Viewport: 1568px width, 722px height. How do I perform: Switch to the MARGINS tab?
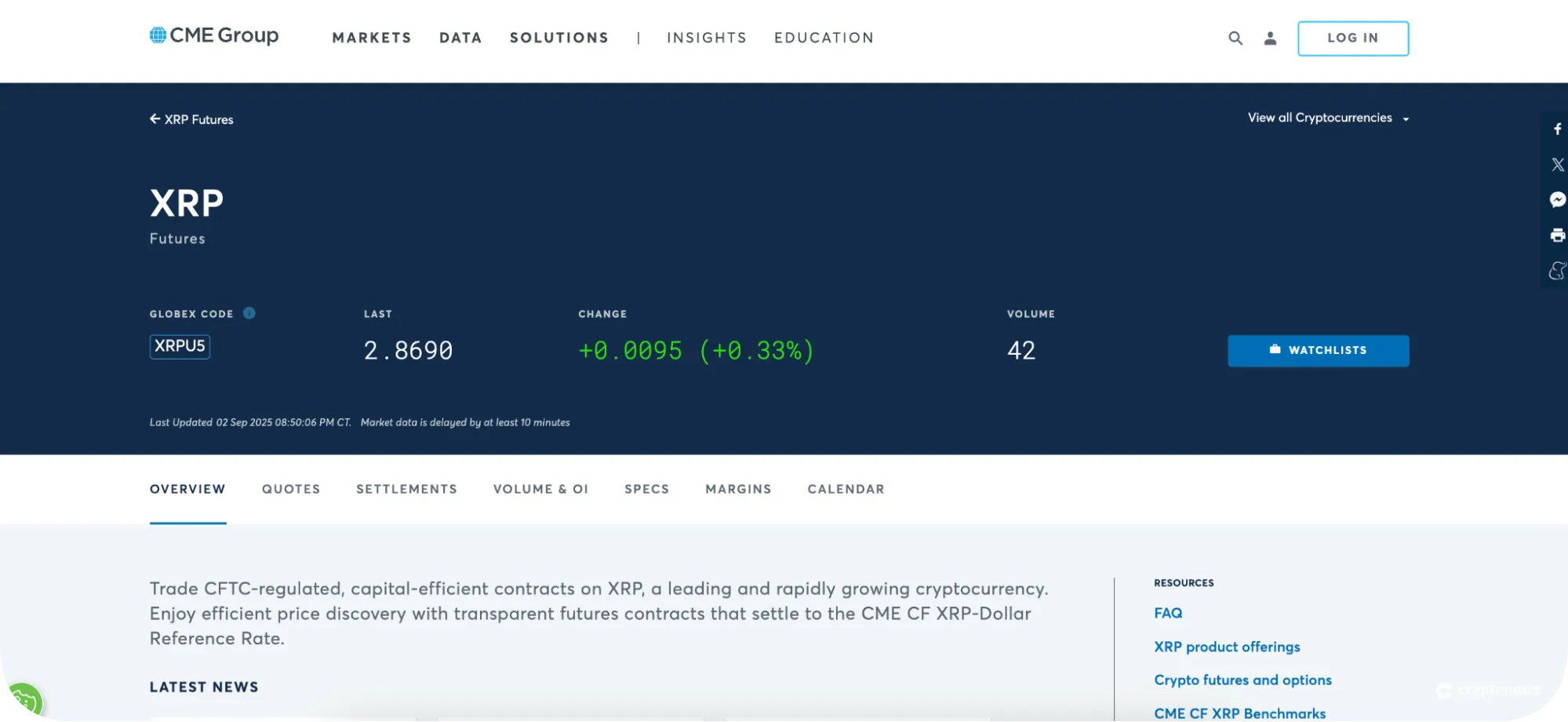737,489
